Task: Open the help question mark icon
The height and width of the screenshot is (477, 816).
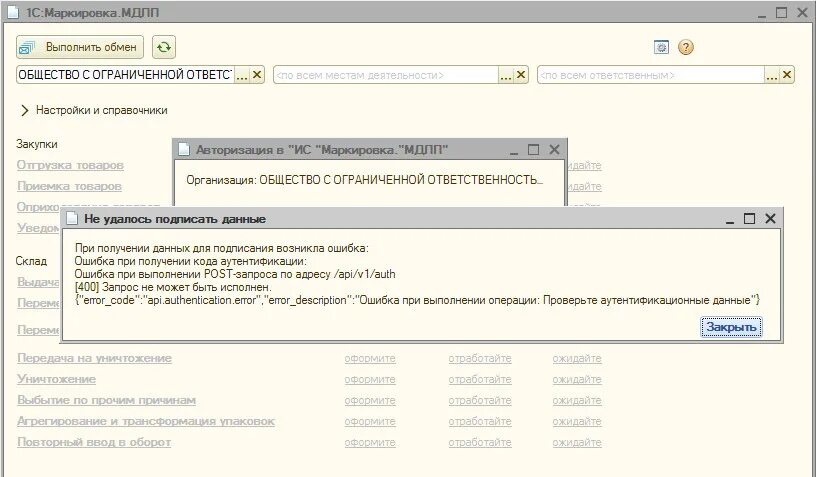Action: click(x=686, y=47)
